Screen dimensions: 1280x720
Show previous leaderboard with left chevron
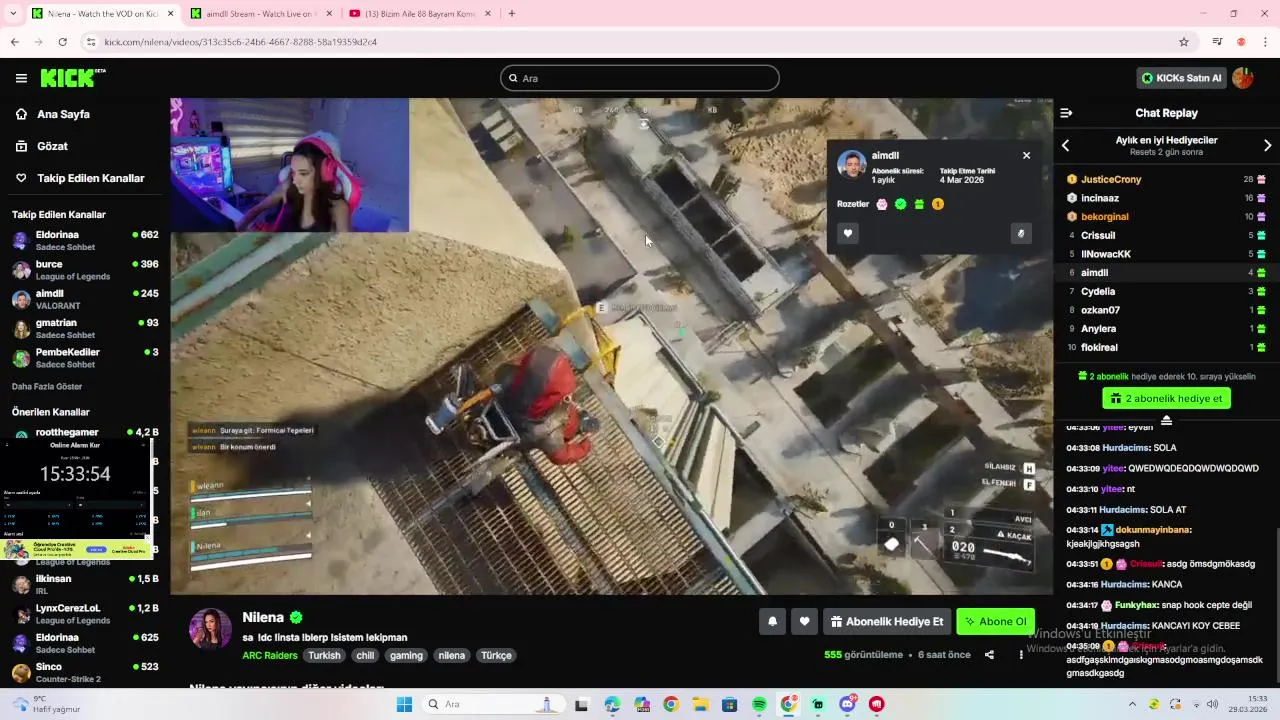[x=1066, y=146]
